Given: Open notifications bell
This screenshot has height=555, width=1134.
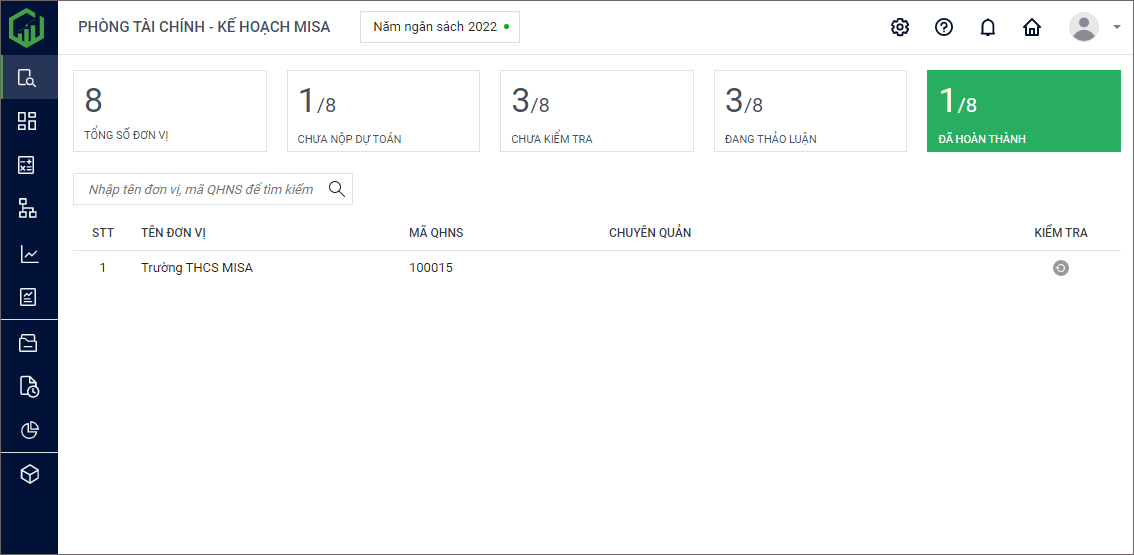Looking at the screenshot, I should 987,27.
